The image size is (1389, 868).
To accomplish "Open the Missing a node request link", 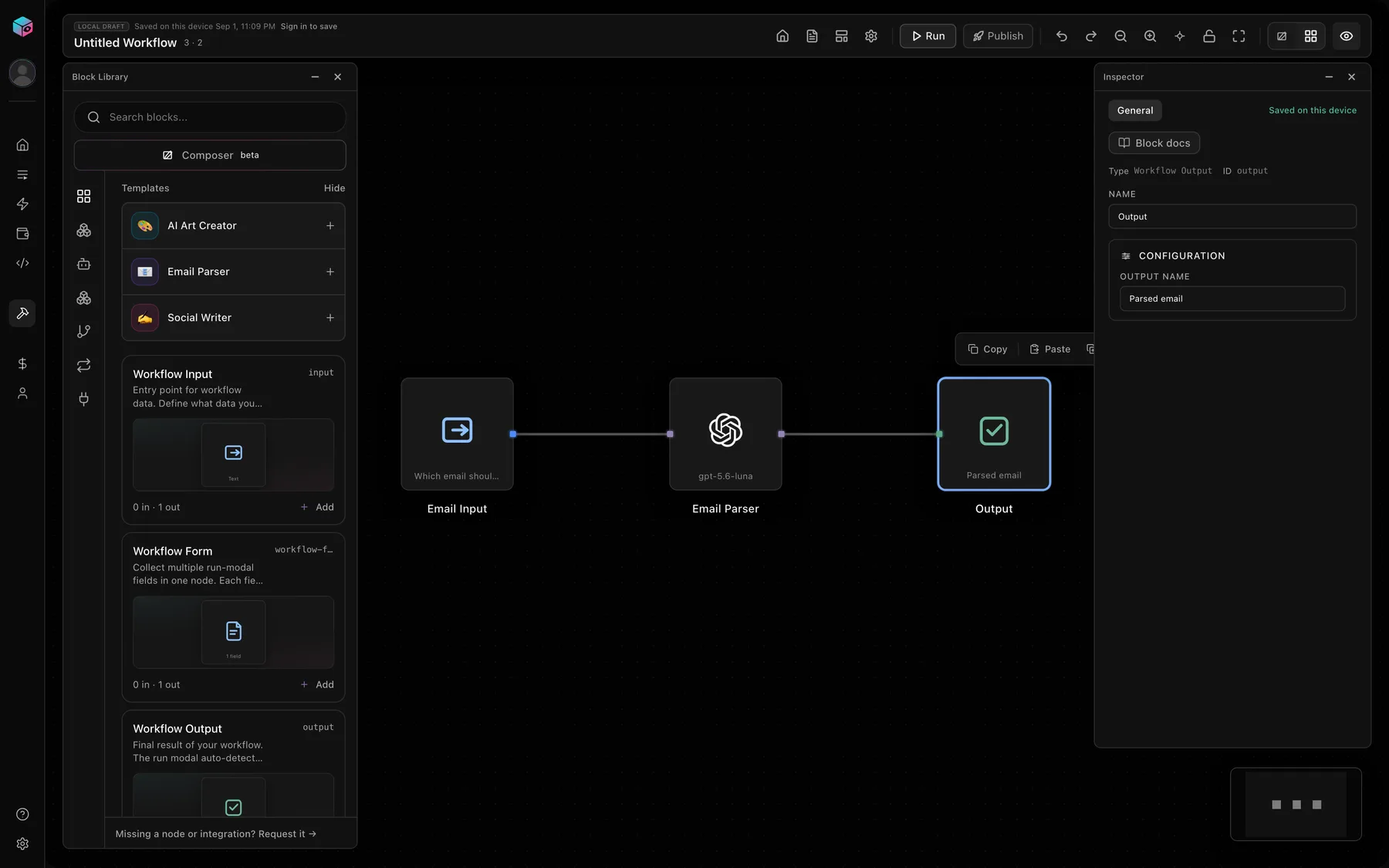I will (x=215, y=834).
